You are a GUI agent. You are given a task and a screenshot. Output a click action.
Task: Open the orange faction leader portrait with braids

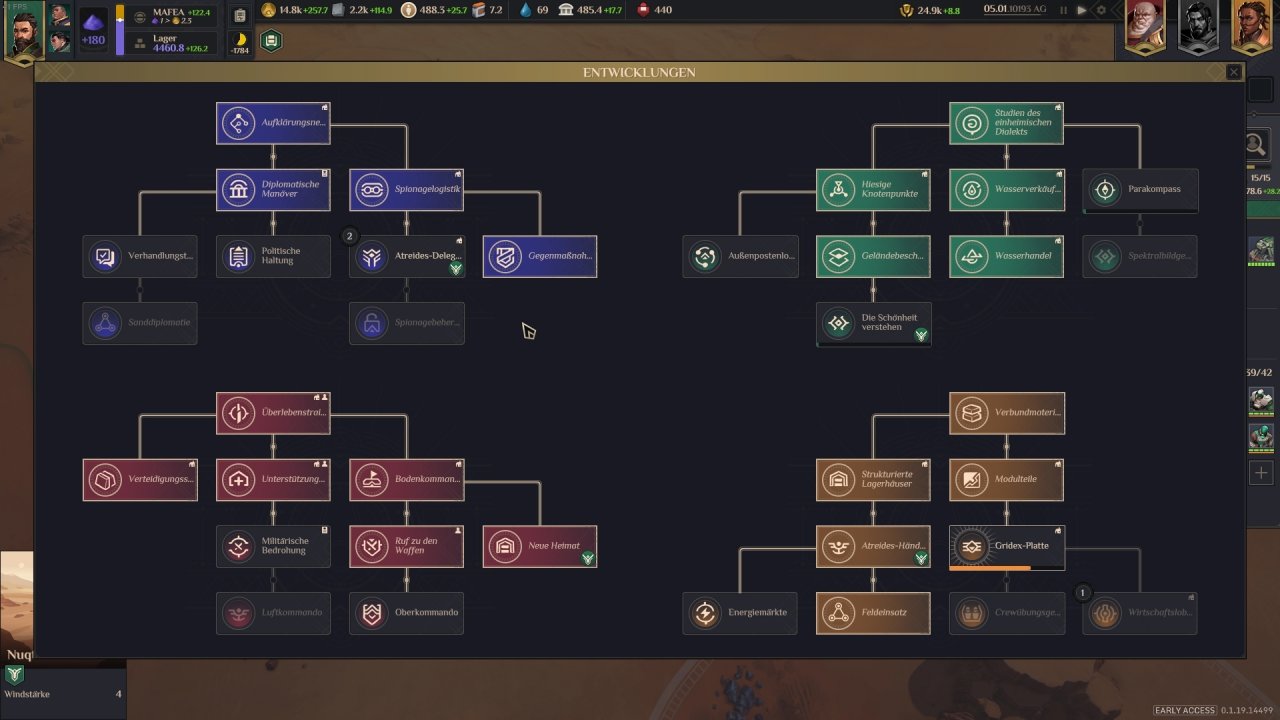point(1251,27)
